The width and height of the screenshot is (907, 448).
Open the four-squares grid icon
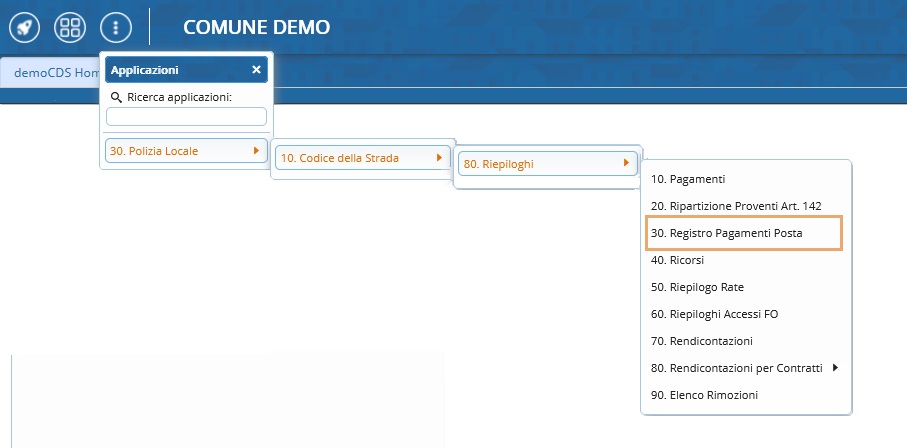(x=70, y=27)
